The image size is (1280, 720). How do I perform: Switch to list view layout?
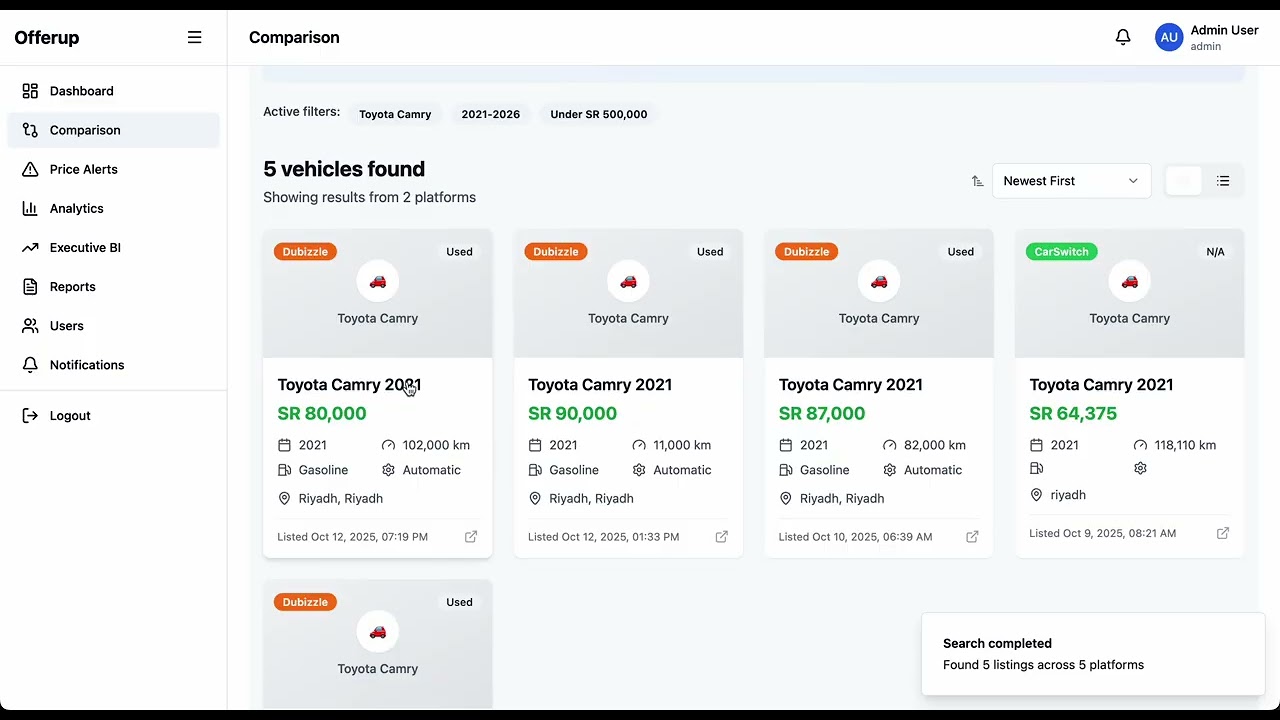pos(1223,181)
